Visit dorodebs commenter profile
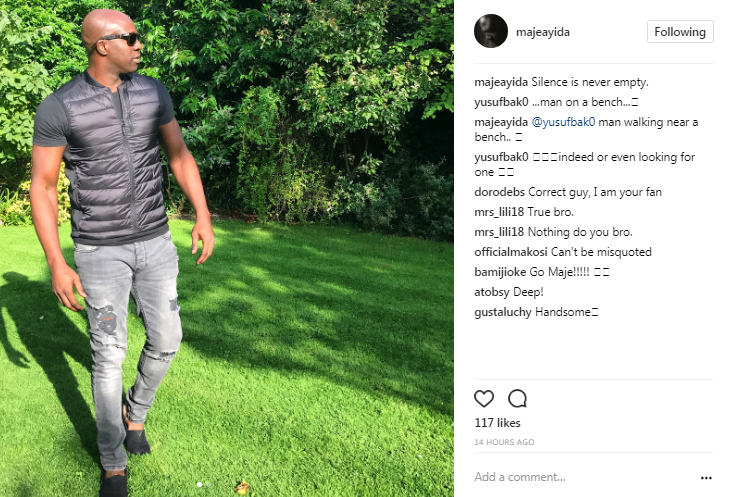This screenshot has height=497, width=733. point(499,192)
